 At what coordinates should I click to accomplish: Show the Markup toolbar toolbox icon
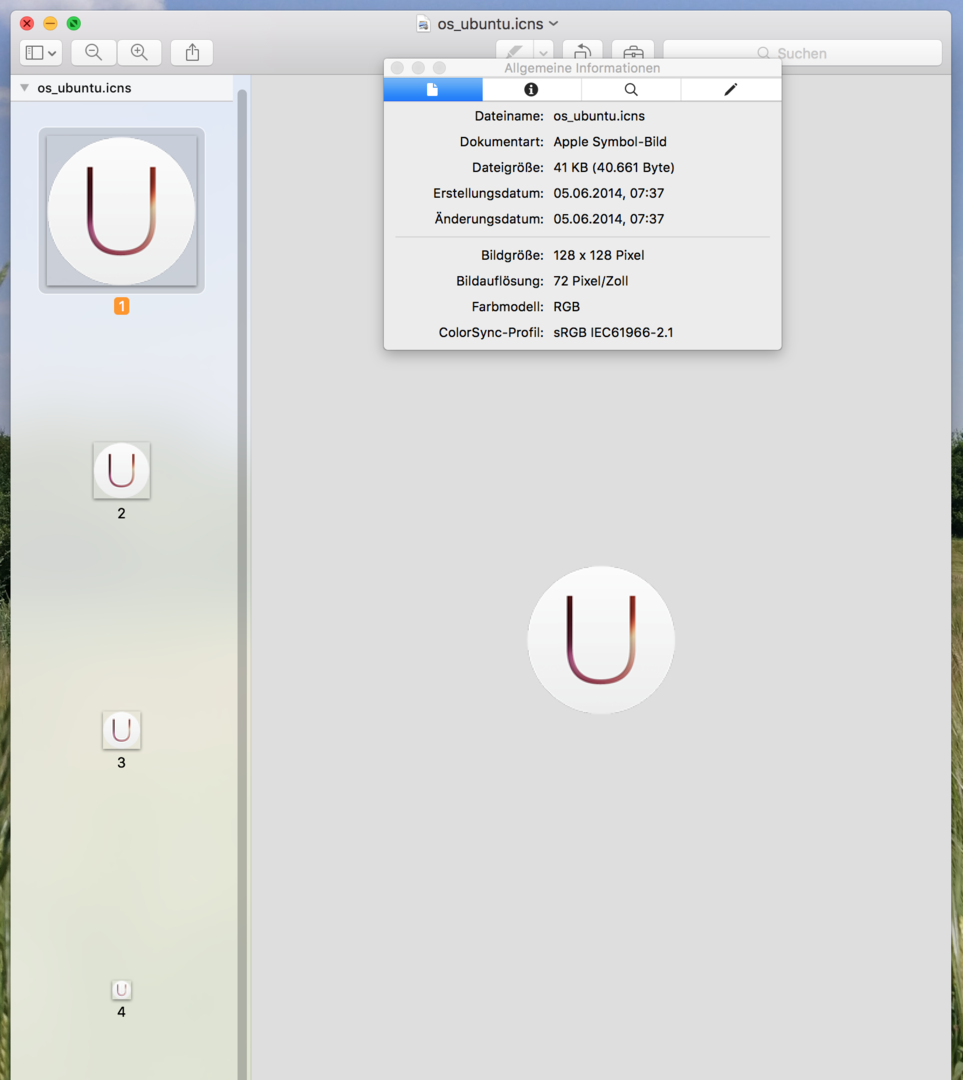point(633,52)
